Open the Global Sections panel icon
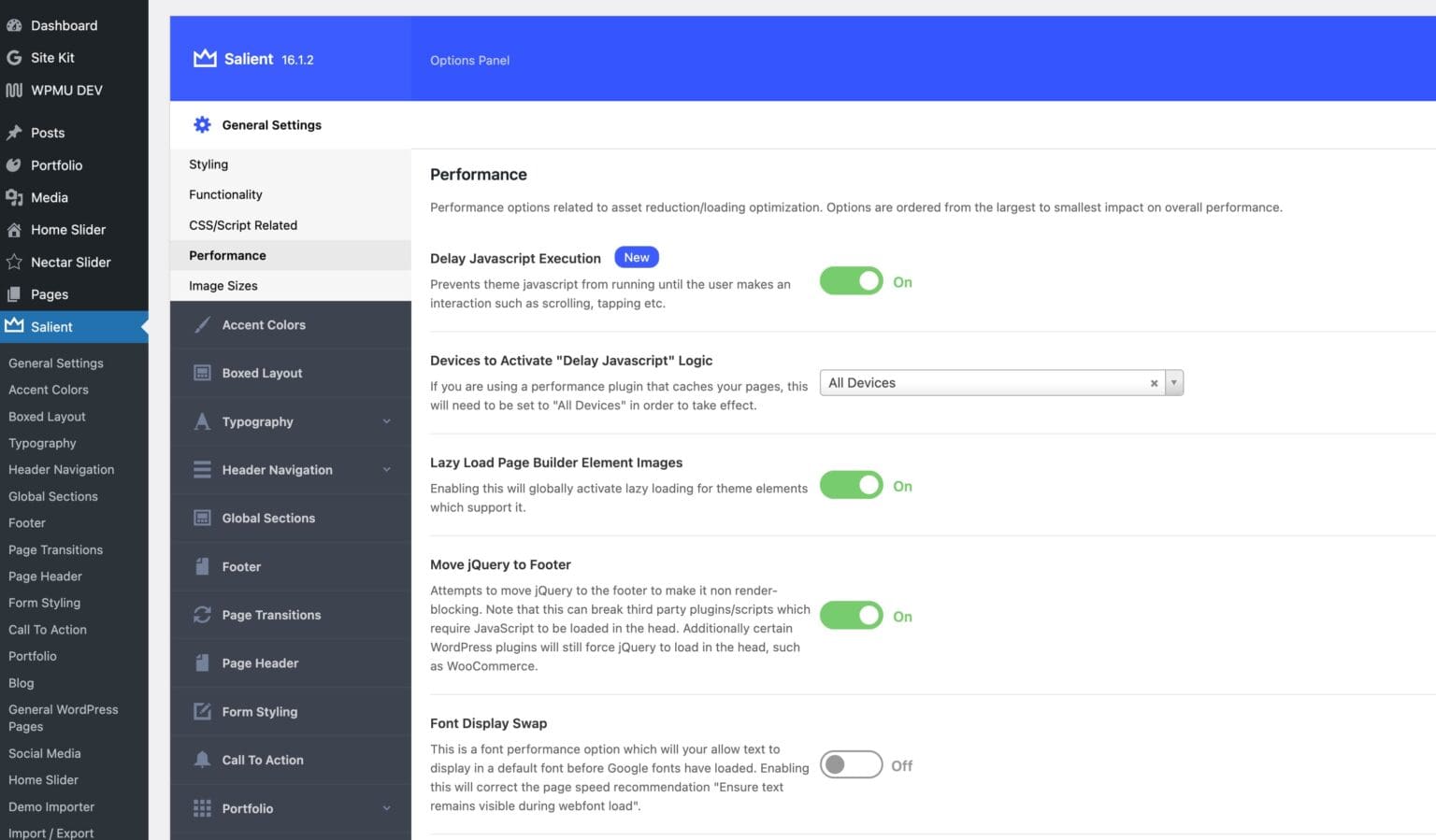The image size is (1436, 840). click(202, 518)
